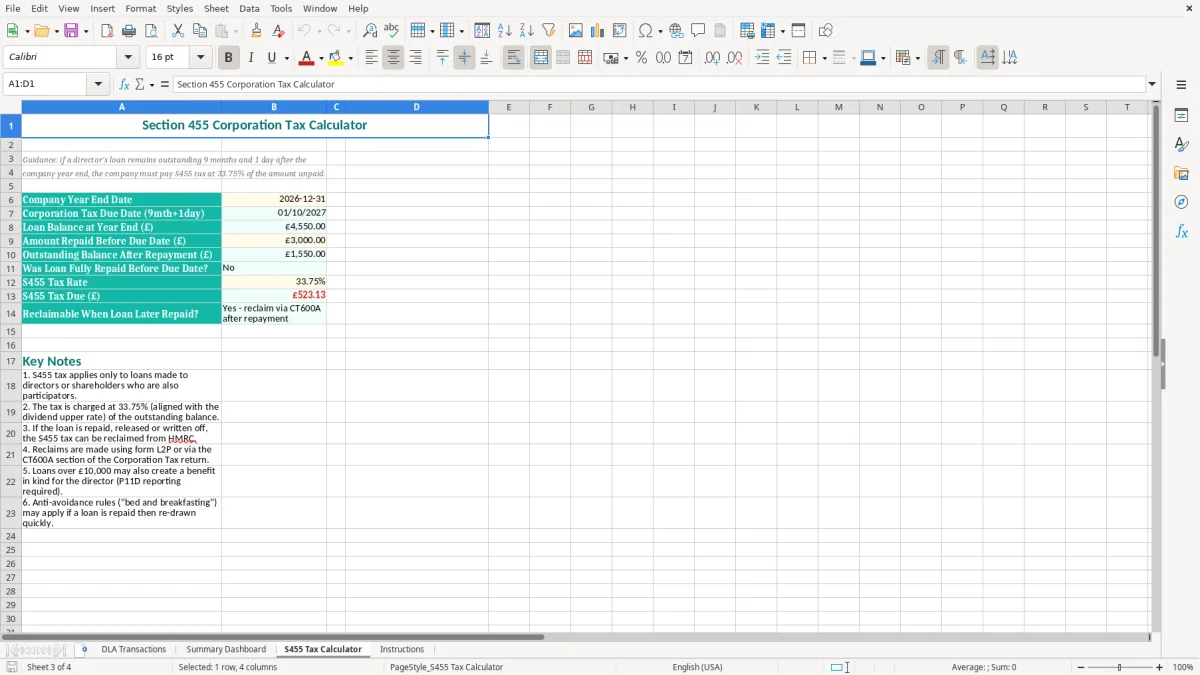This screenshot has width=1200, height=675.
Task: Apply the red font color
Action: [307, 58]
